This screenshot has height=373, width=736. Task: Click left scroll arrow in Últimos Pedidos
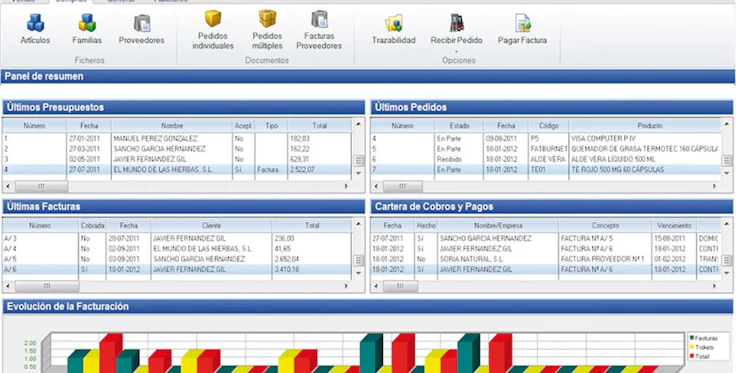coord(376,186)
